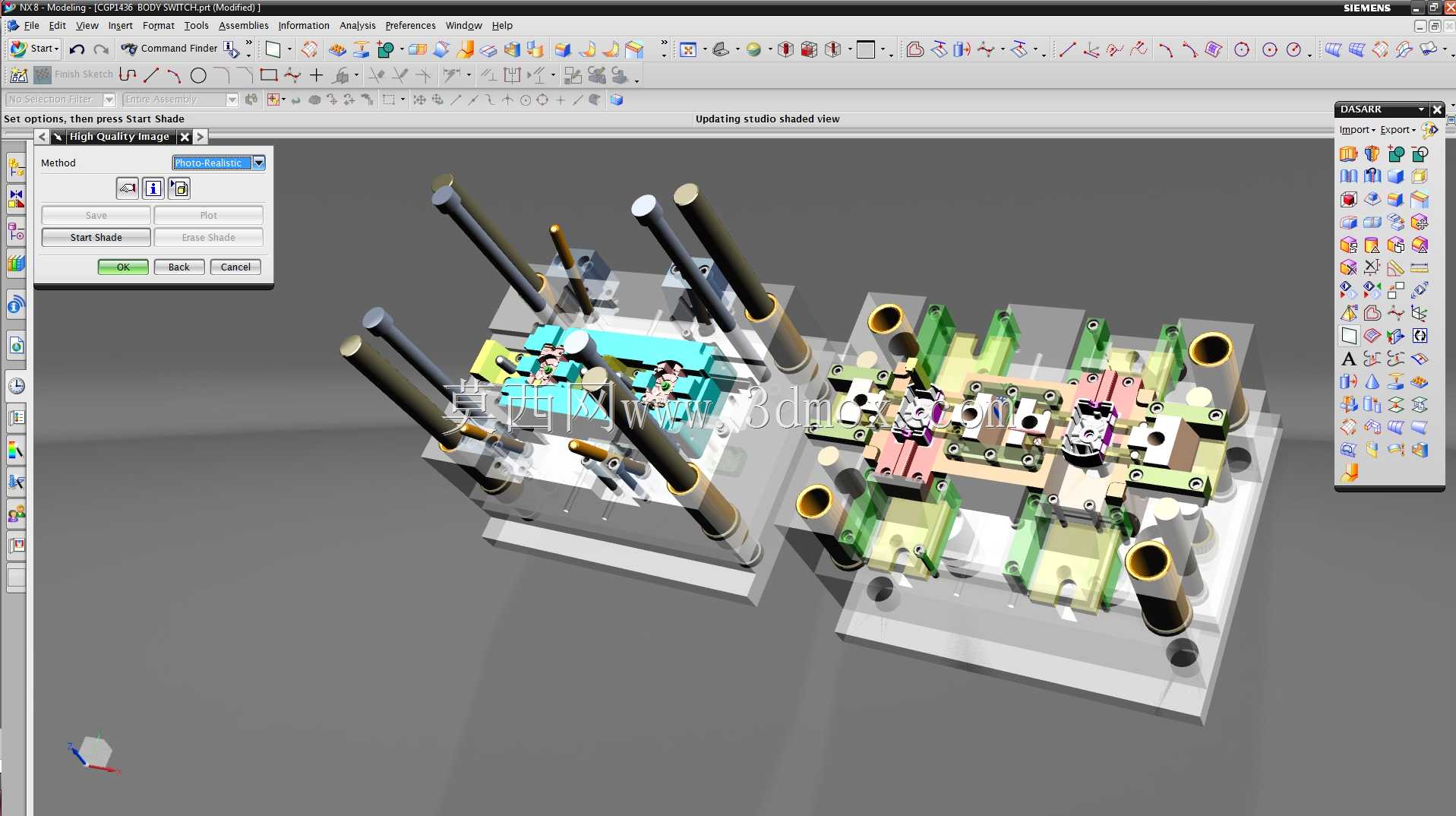Click the OK button in dialog
Screen dimensions: 1456x816
[123, 267]
